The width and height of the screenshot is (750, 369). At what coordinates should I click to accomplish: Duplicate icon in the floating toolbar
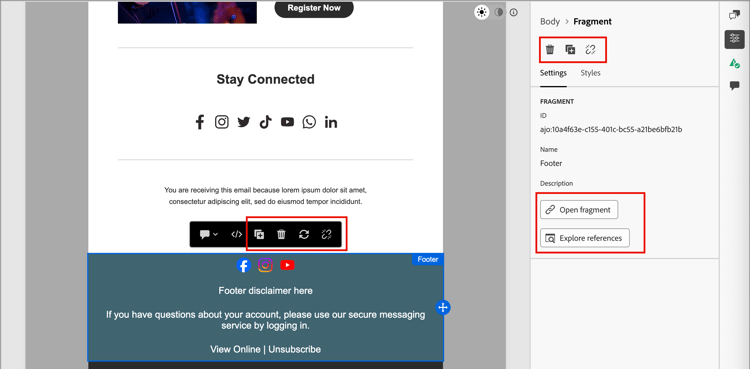259,235
